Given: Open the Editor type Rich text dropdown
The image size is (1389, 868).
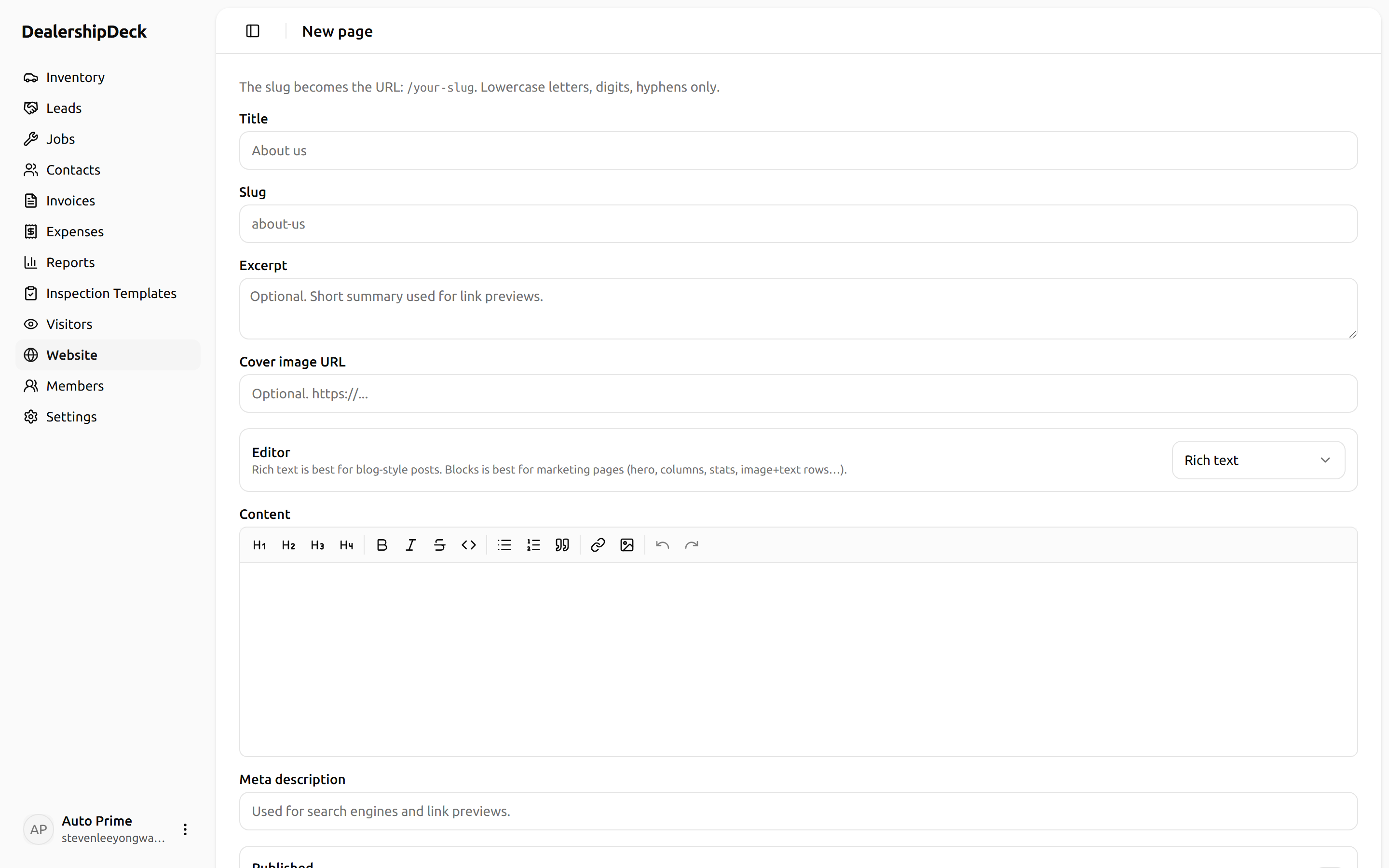Looking at the screenshot, I should (1258, 460).
